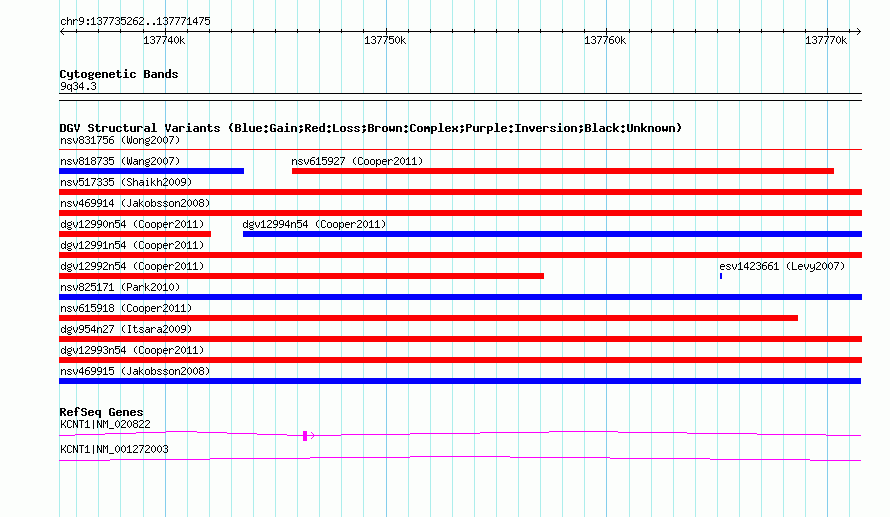890x517 pixels.
Task: Open the KCNT1|NM_020822 gene label
Action: tap(105, 424)
